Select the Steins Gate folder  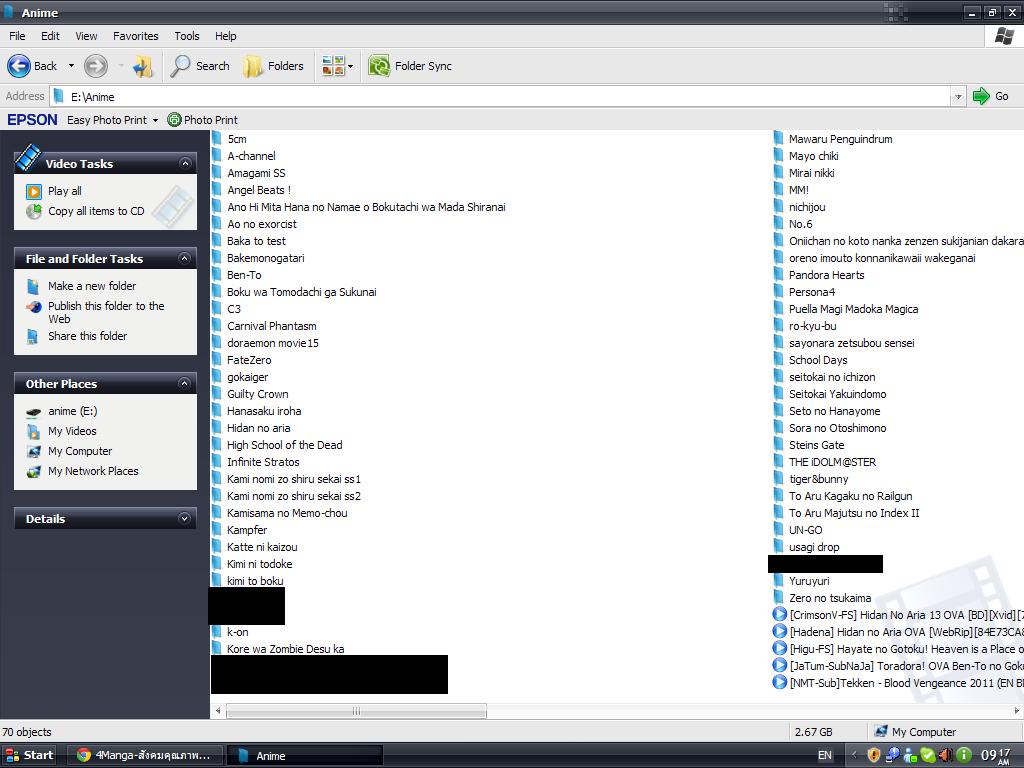point(809,445)
